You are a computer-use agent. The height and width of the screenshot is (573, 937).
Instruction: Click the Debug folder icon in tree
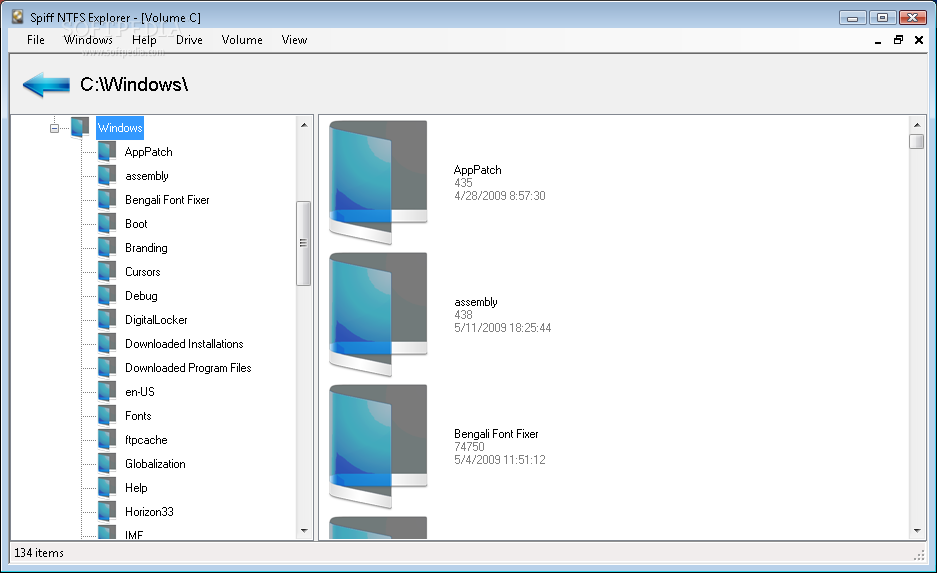click(107, 295)
